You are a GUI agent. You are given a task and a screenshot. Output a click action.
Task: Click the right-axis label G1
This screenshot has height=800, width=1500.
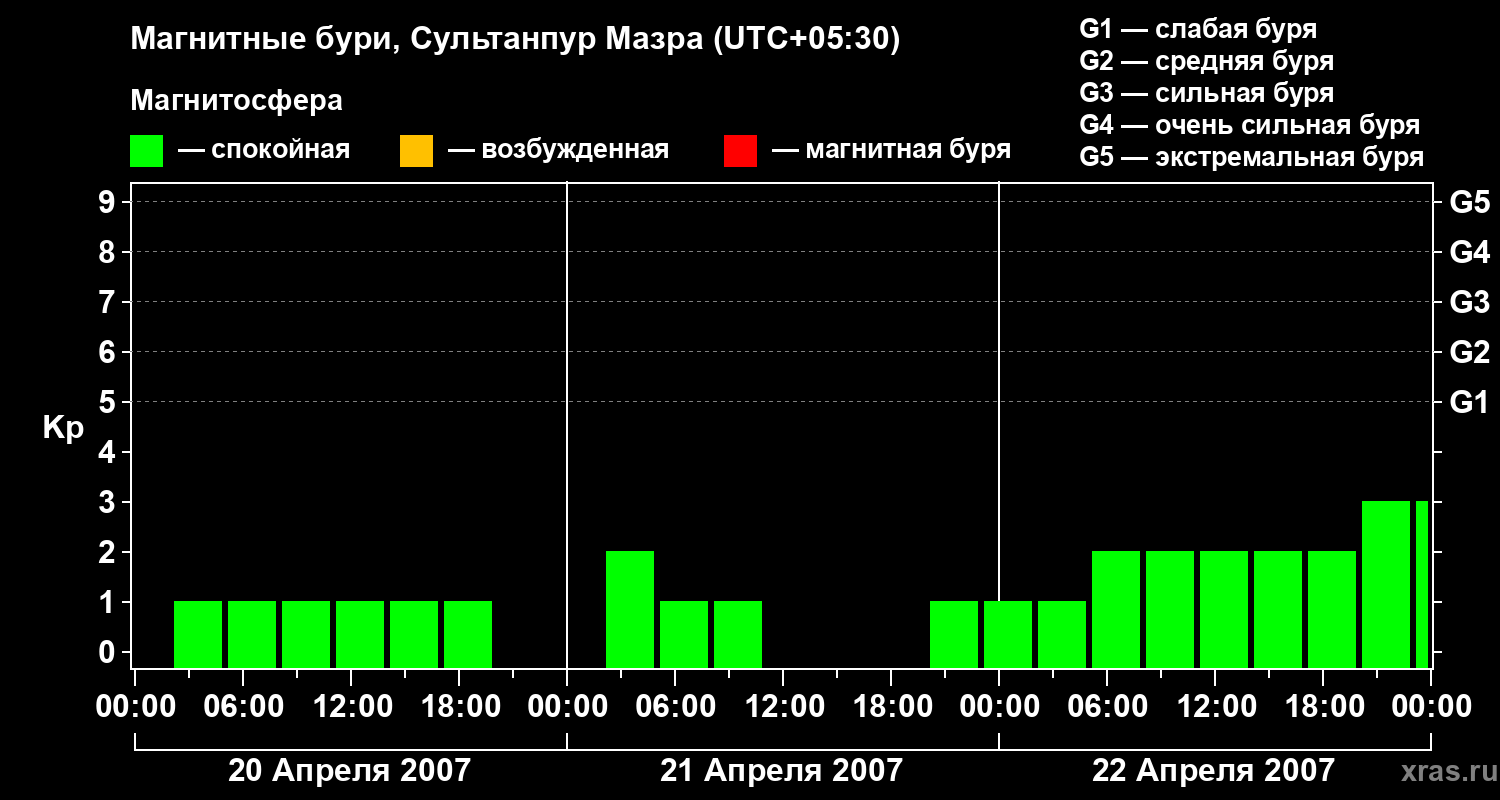coord(1470,403)
